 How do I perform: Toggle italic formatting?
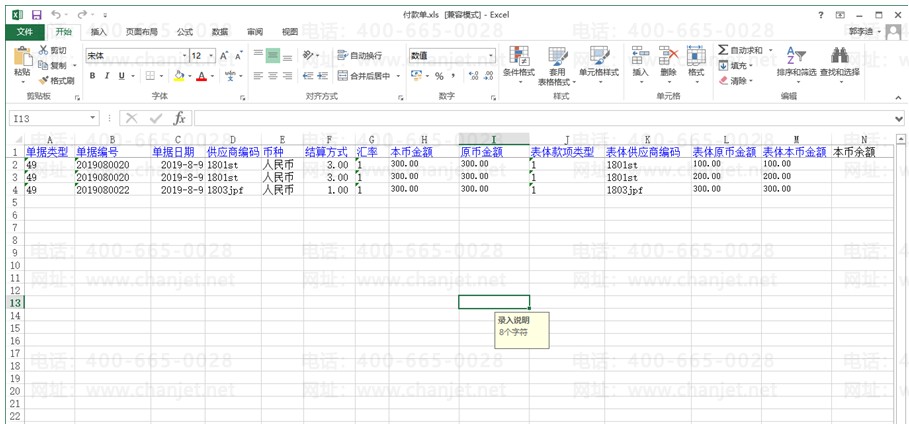[107, 76]
